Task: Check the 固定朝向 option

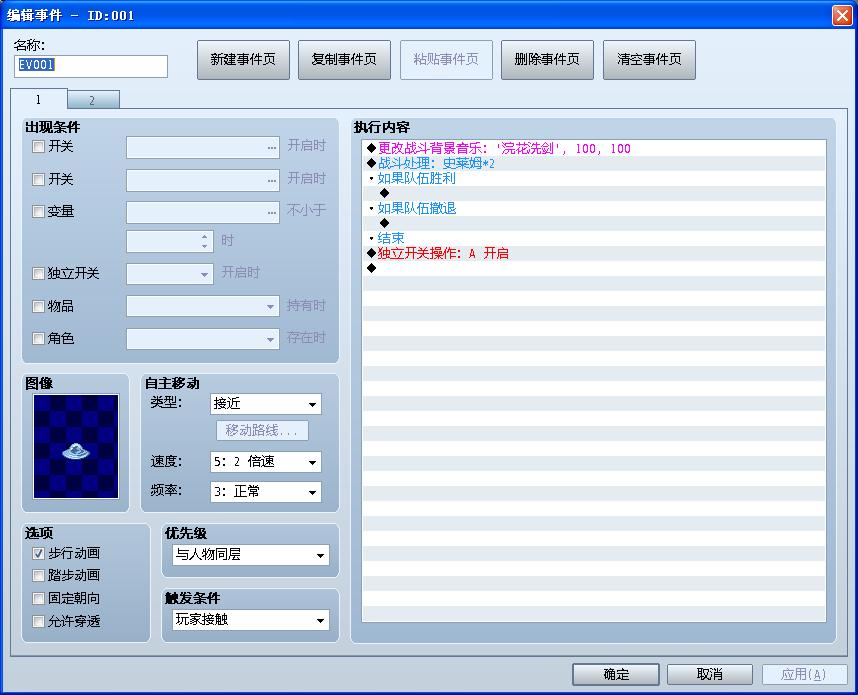Action: coord(38,599)
